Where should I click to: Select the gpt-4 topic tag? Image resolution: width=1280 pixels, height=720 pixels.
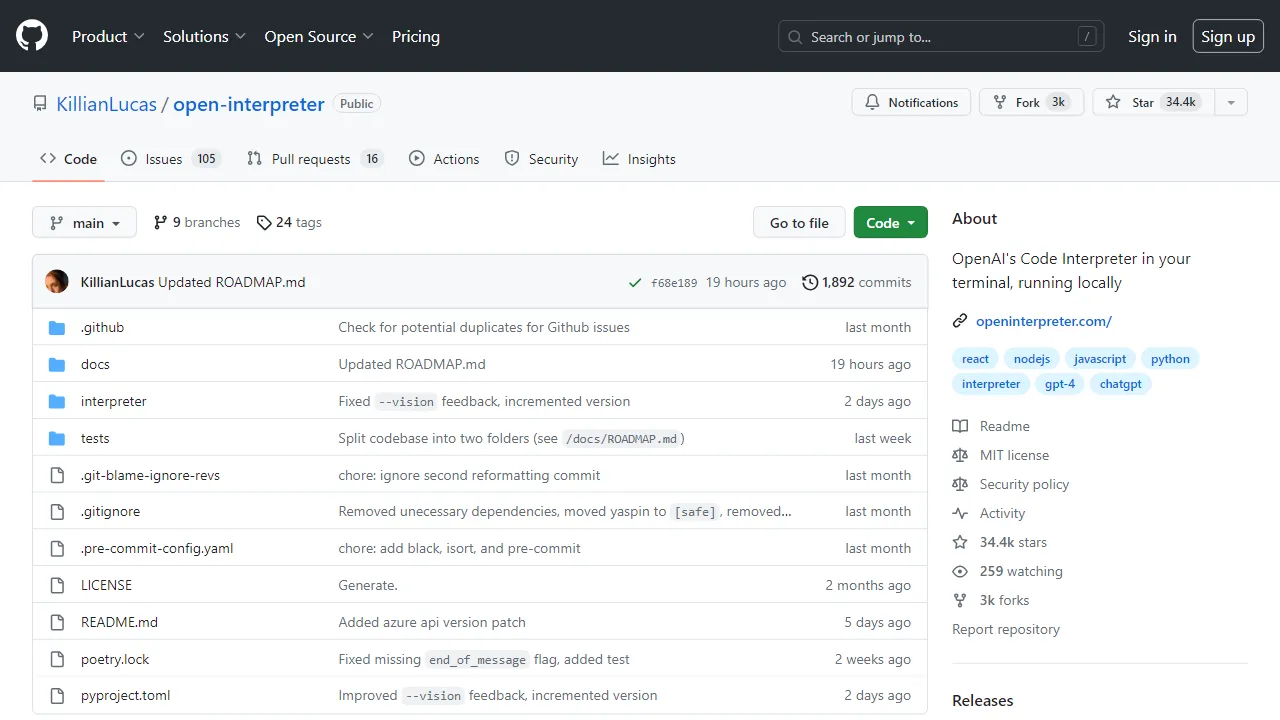[1059, 384]
